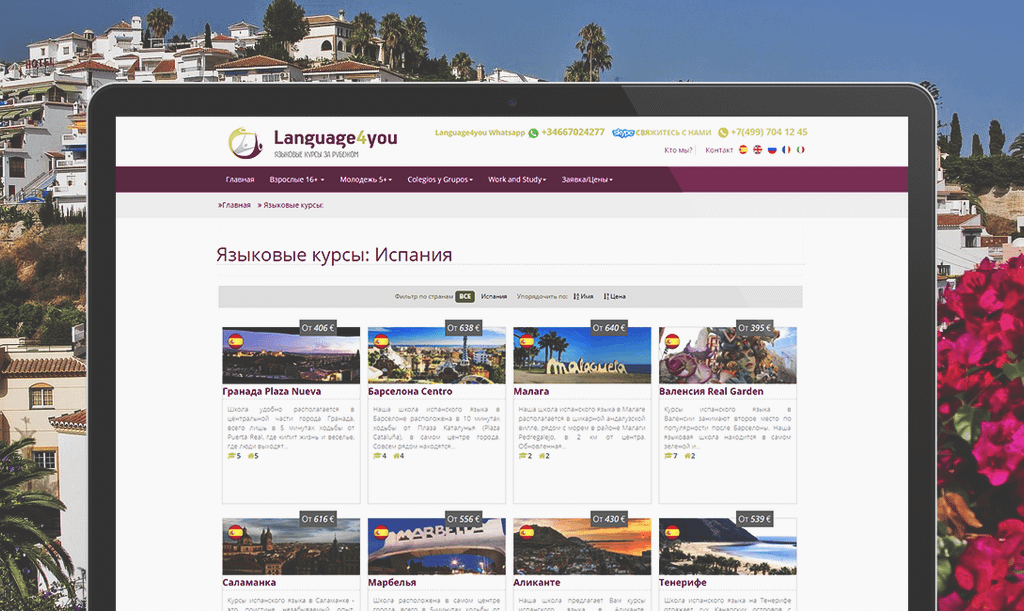The width and height of the screenshot is (1024, 611).
Task: Filter courses by Испания
Action: point(494,296)
